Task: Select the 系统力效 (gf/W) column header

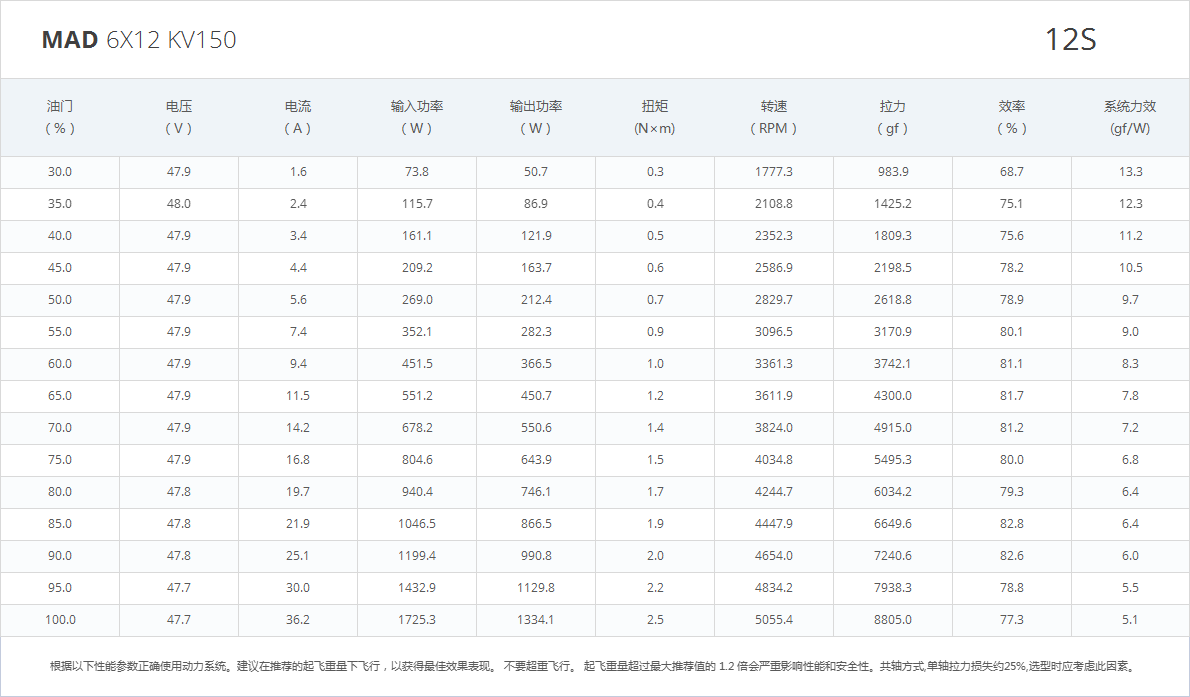Action: point(1130,117)
